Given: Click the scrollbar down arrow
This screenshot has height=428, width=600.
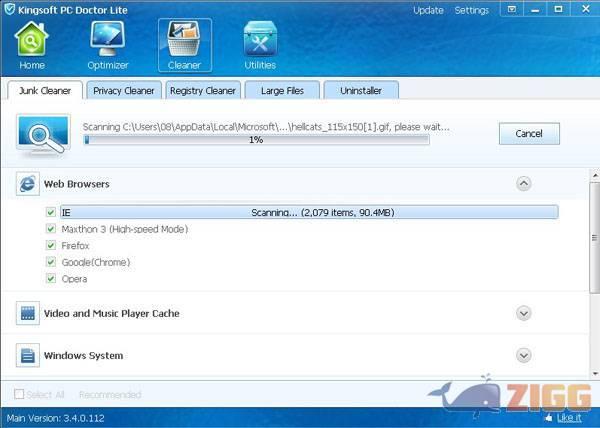Looking at the screenshot, I should point(595,373).
